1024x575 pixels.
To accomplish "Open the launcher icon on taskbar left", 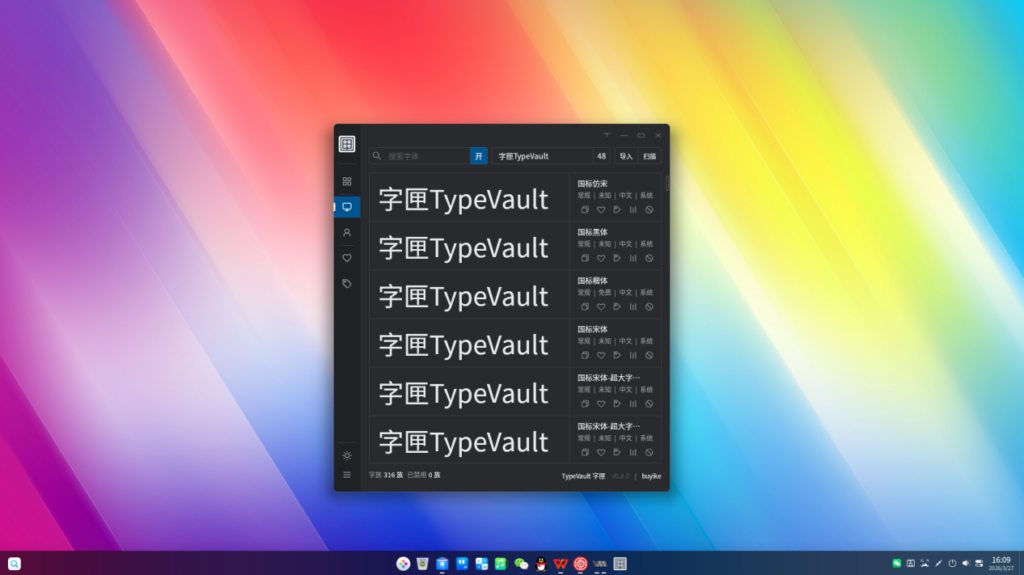I will point(14,563).
